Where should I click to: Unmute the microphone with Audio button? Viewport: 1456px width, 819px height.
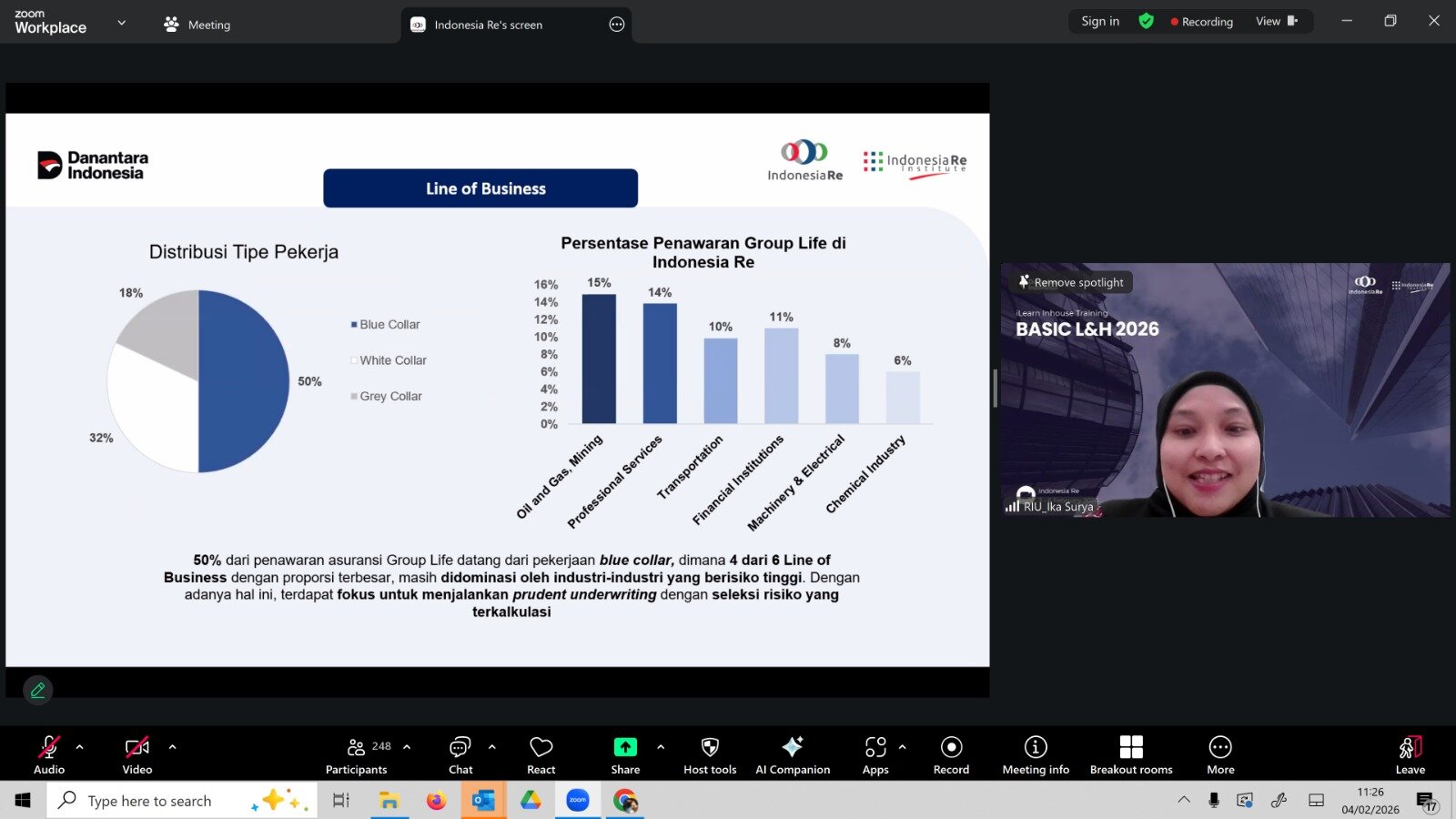pyautogui.click(x=49, y=755)
